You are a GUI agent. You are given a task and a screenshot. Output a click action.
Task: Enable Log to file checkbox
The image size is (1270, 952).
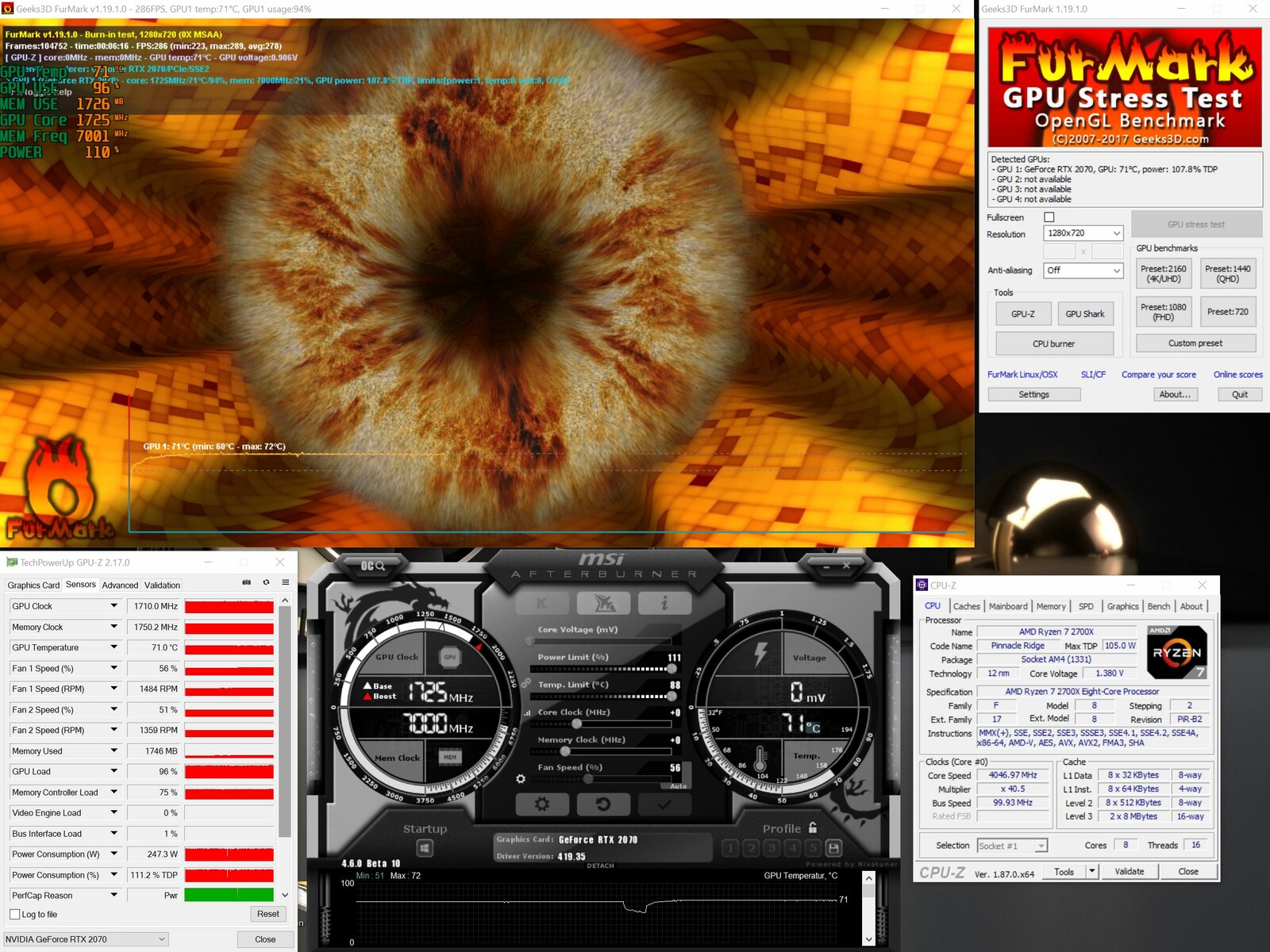click(x=14, y=914)
